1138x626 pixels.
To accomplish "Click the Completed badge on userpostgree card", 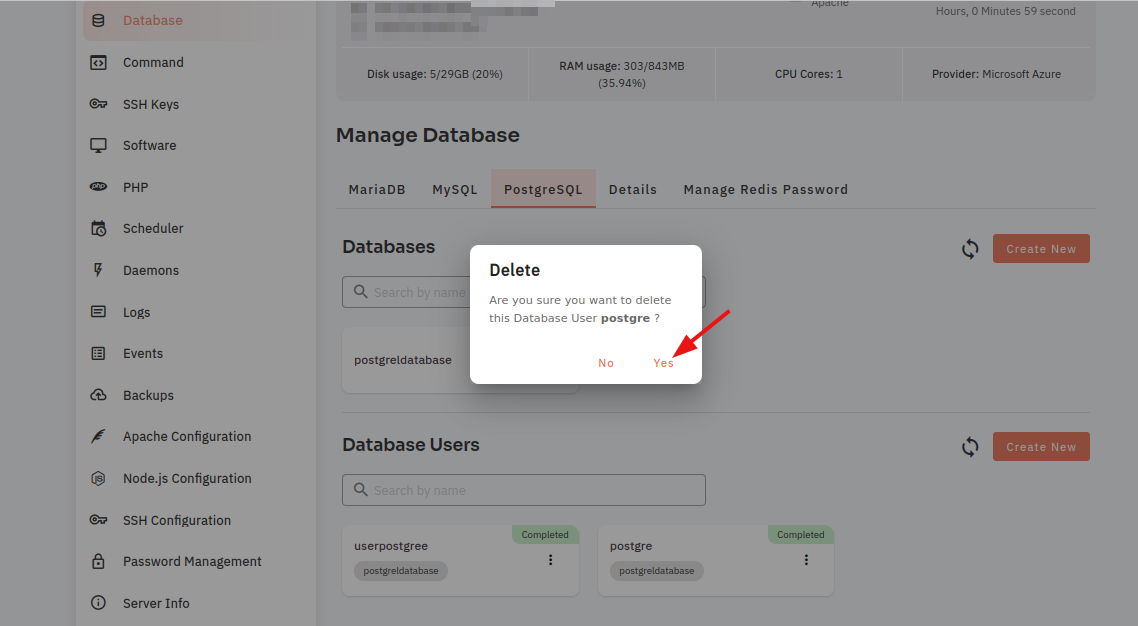I will 545,535.
